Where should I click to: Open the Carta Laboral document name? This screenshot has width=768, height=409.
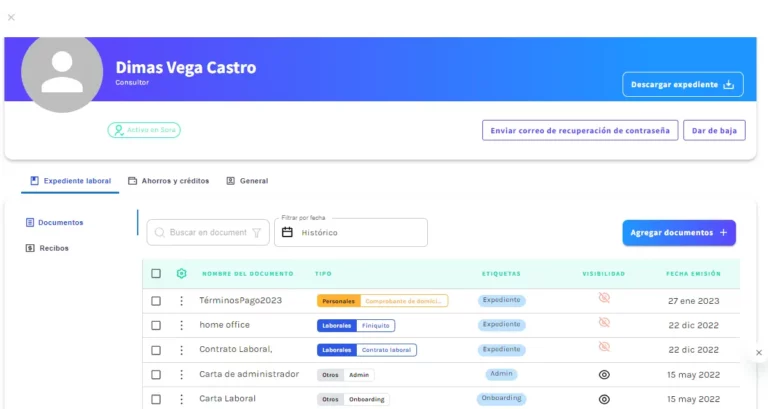pyautogui.click(x=227, y=398)
